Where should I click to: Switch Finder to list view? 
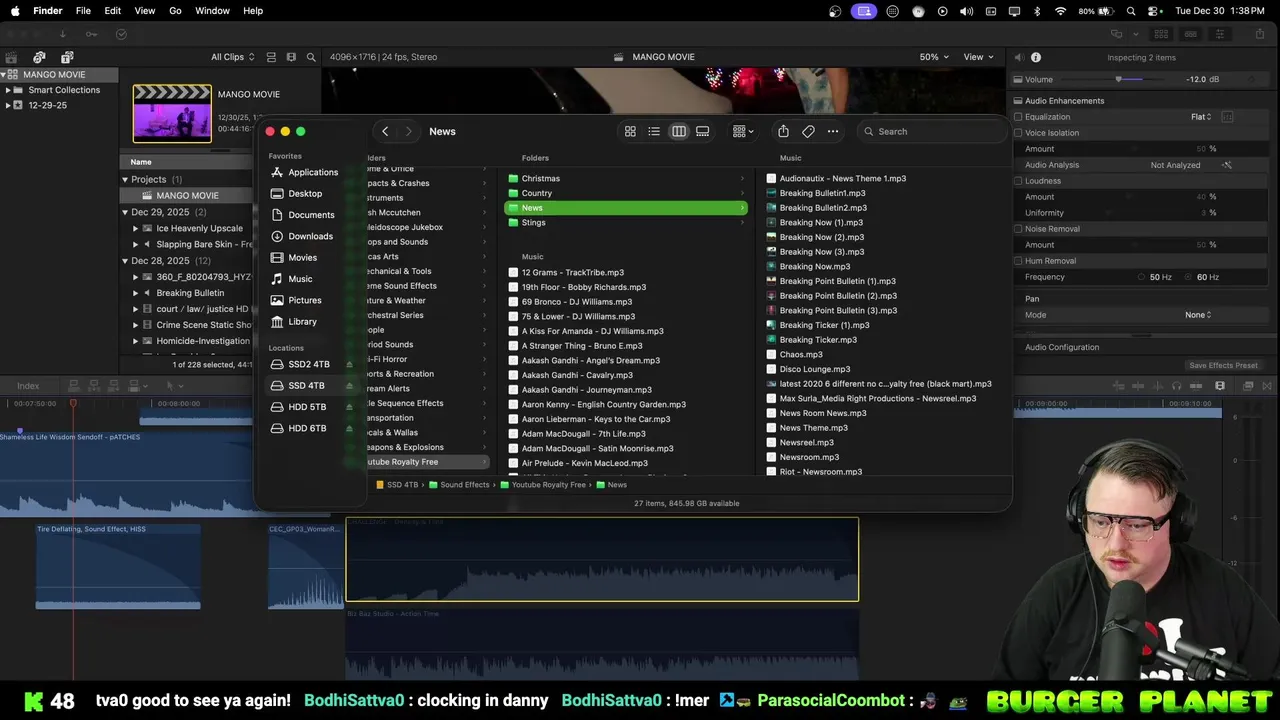(x=654, y=131)
